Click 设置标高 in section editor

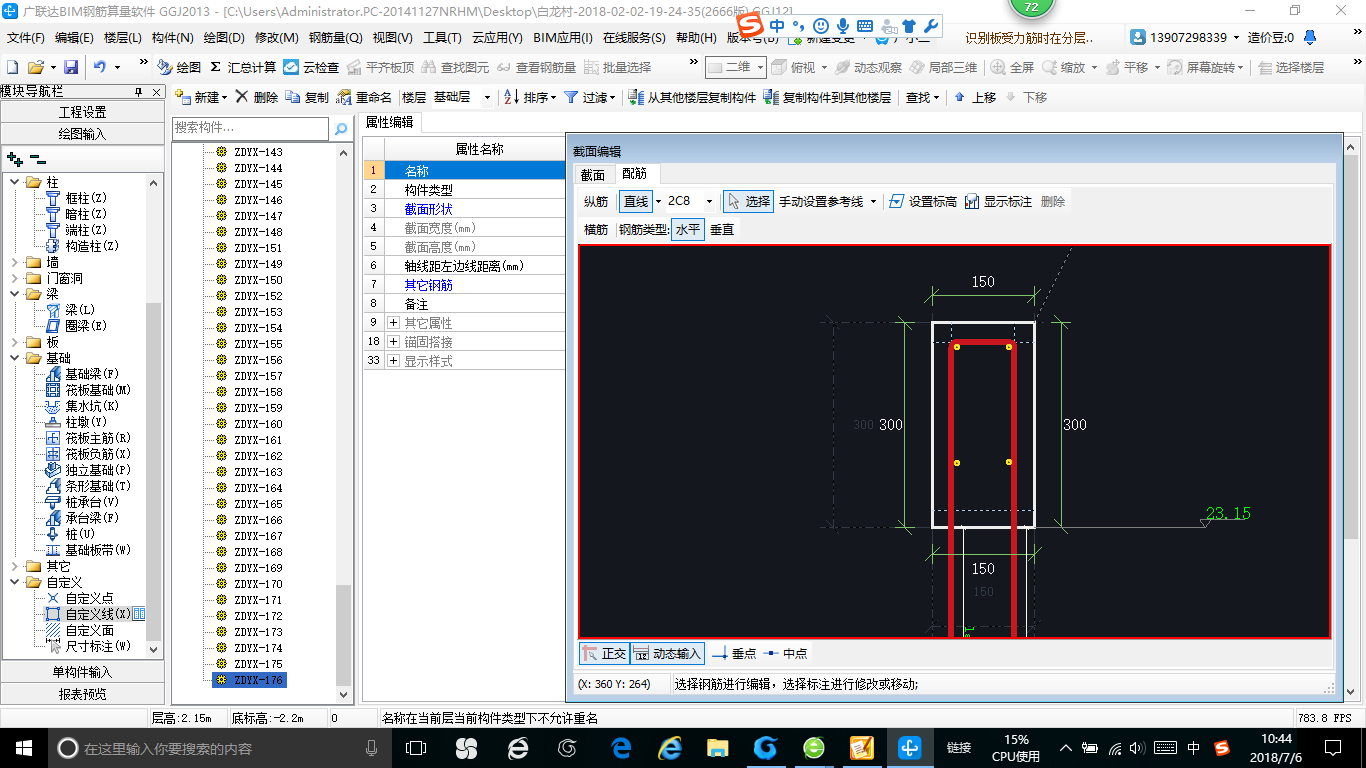pos(922,201)
